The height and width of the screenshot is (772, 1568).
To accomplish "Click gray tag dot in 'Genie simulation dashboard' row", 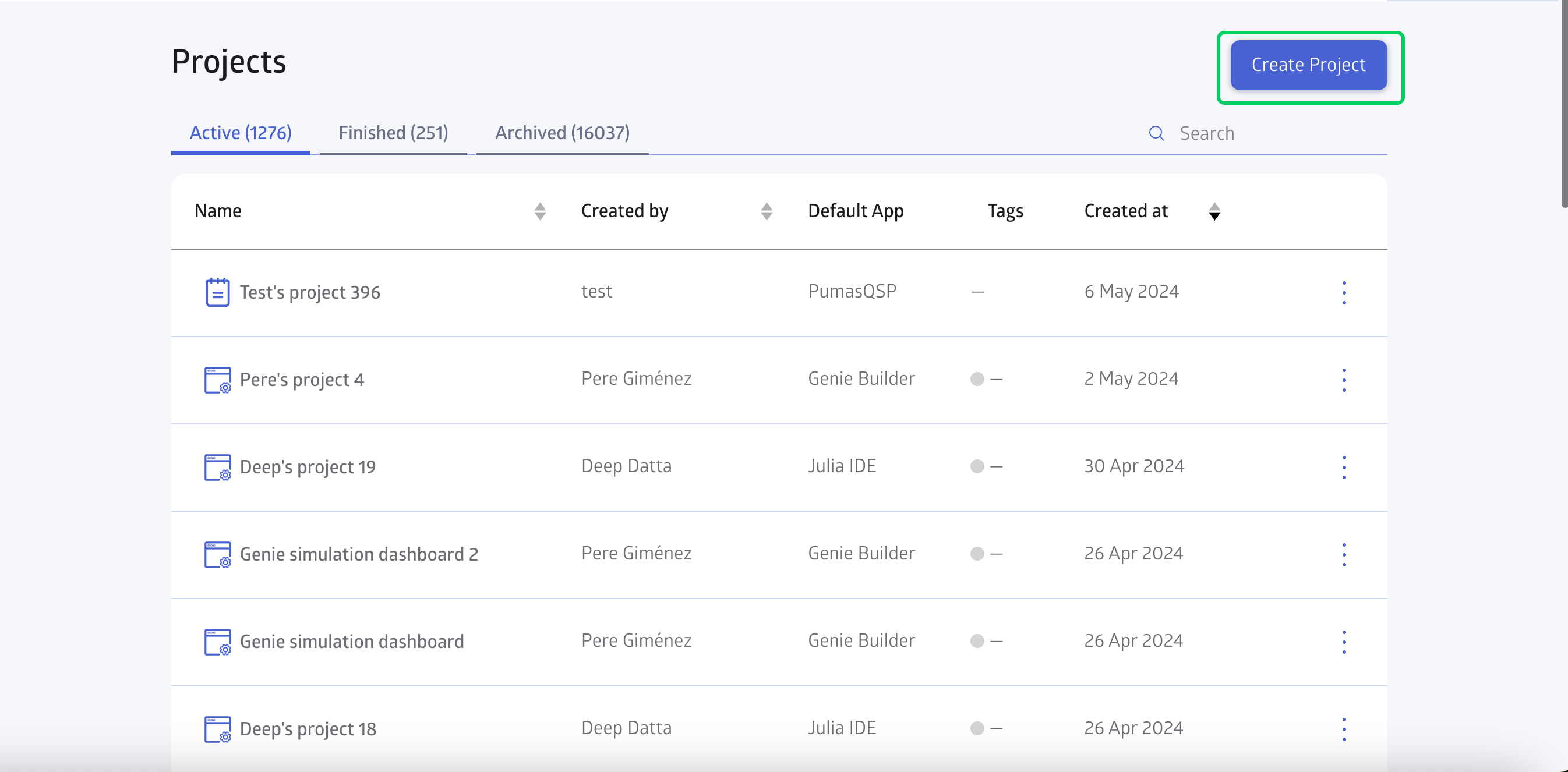I will (x=977, y=641).
